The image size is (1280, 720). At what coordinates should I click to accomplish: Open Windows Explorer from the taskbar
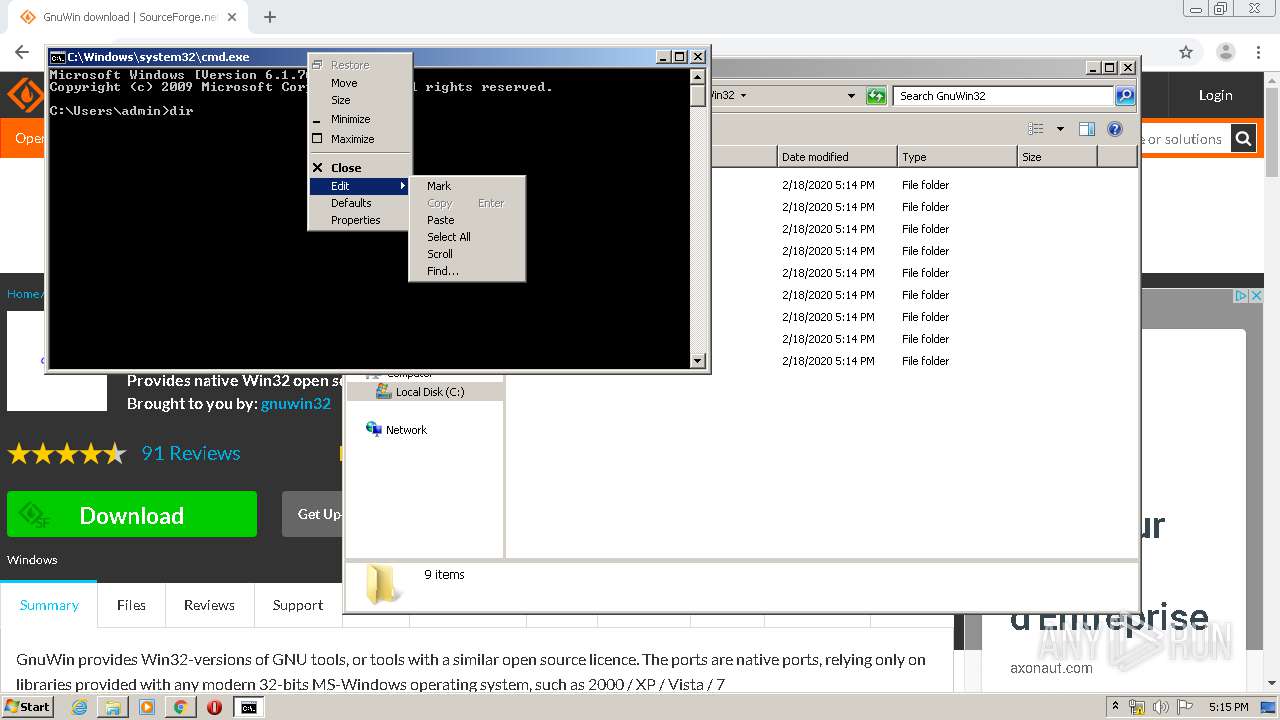(113, 707)
